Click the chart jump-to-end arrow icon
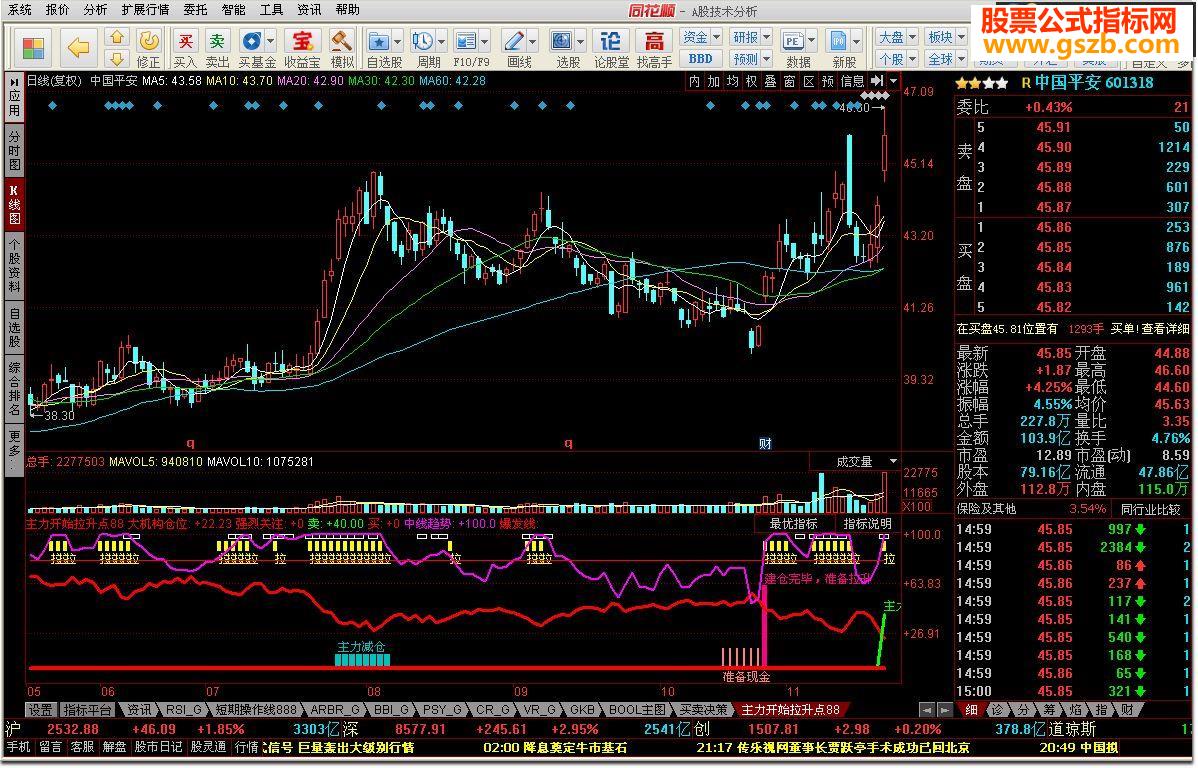This screenshot has width=1198, height=768. click(877, 81)
